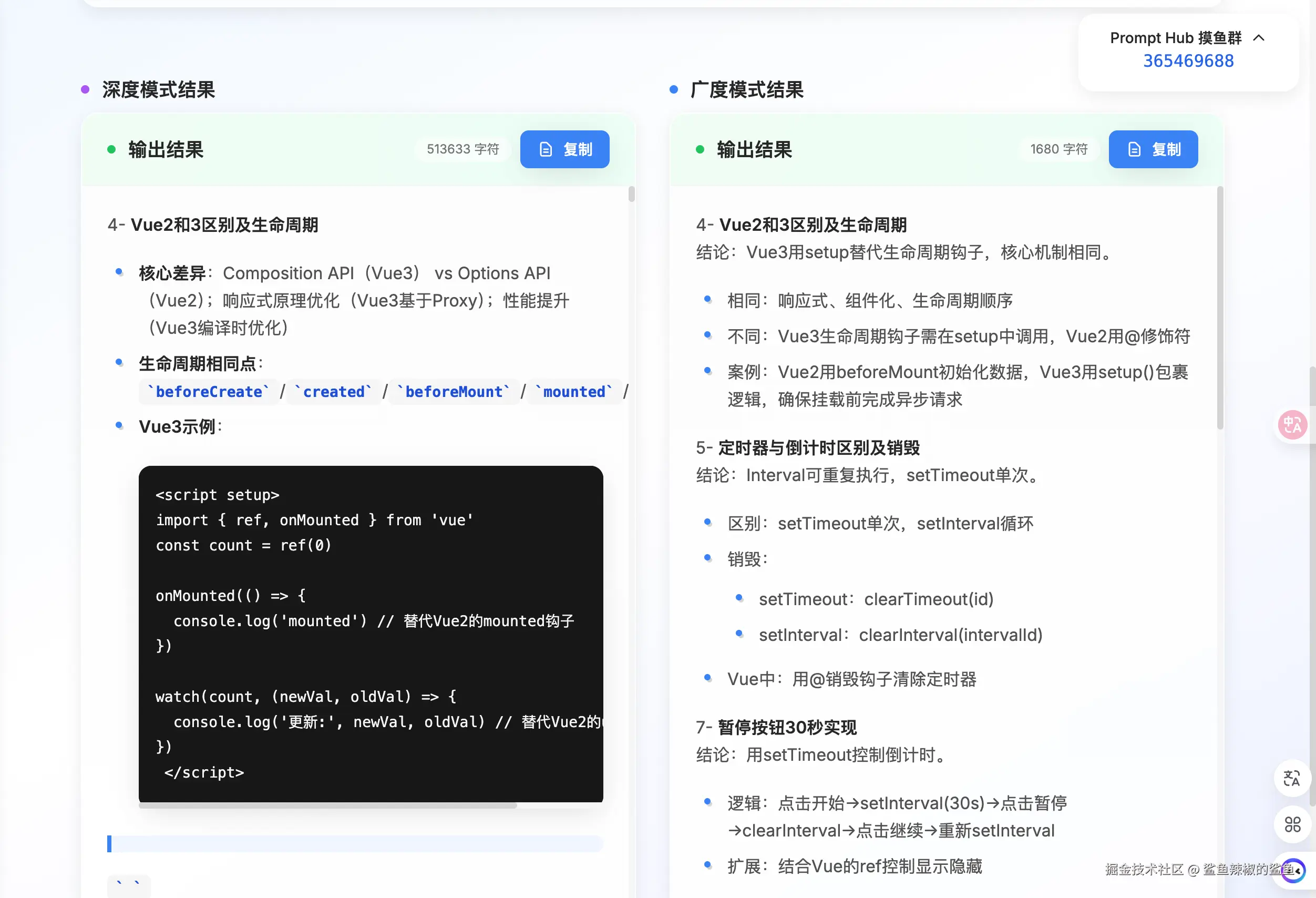Copy the 深度模式 output result
1316x898 pixels.
pyautogui.click(x=564, y=149)
